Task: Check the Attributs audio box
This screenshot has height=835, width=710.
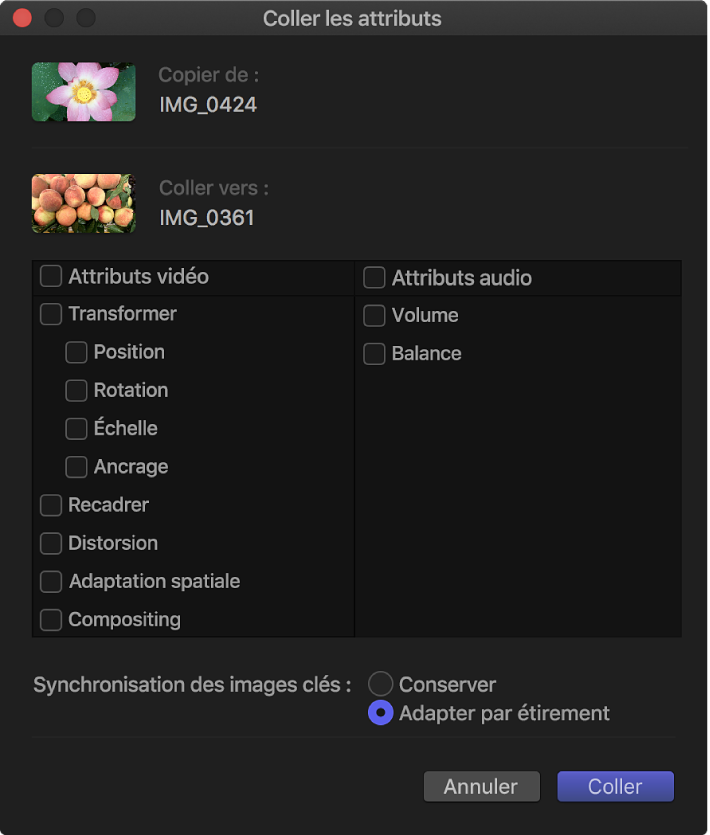Action: coord(374,278)
